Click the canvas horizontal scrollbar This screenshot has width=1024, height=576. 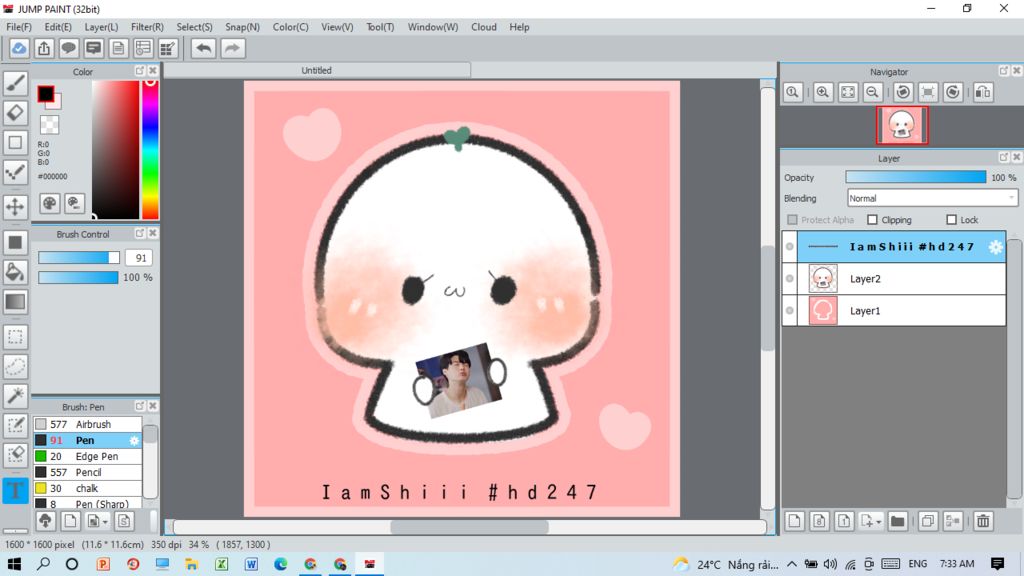(x=469, y=527)
